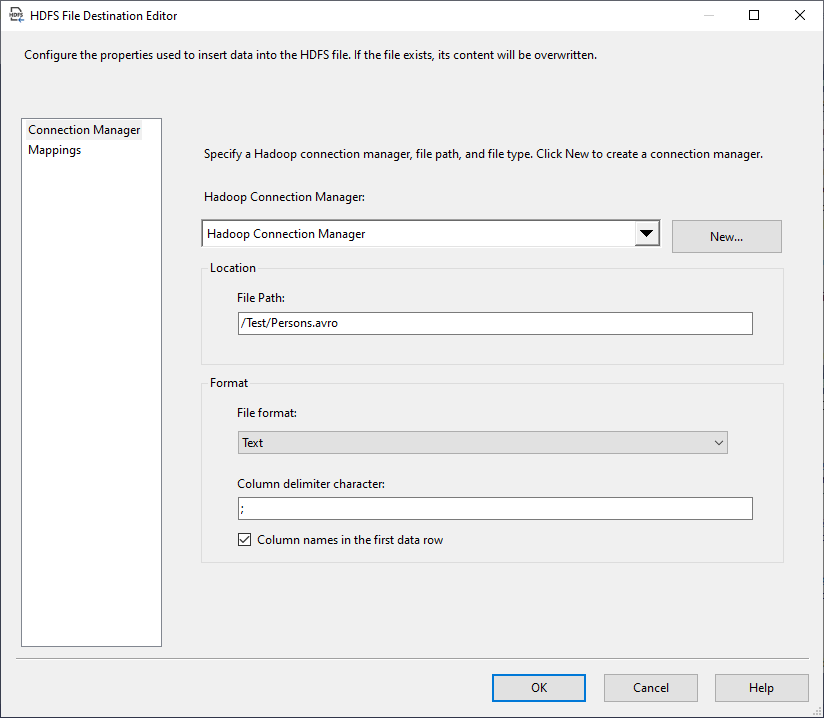Confirm settings with the OK button
The height and width of the screenshot is (718, 824).
(538, 687)
